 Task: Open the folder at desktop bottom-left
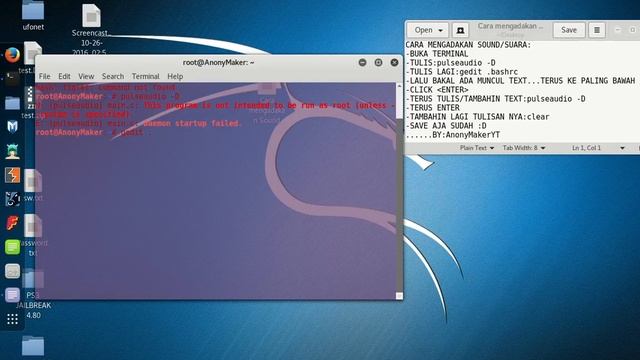(33, 346)
